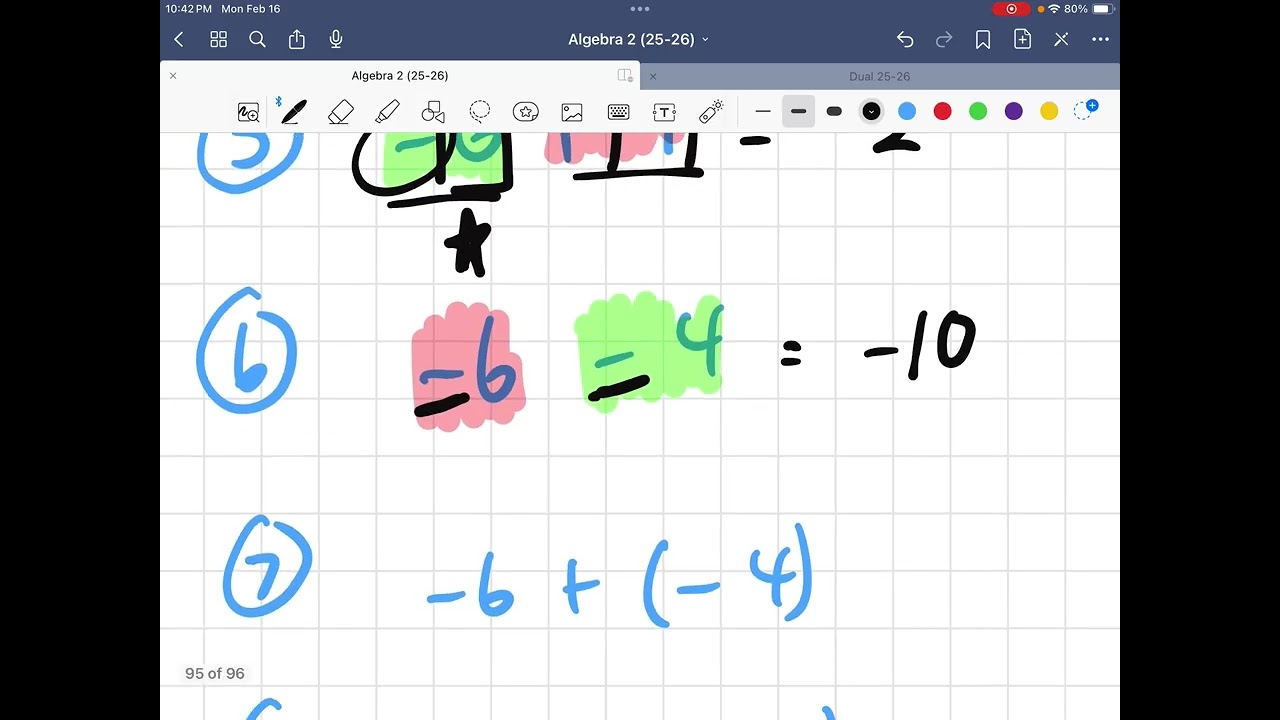Viewport: 1280px width, 720px height.
Task: Tap the three-dot multitasking control at top
Action: coord(640,8)
